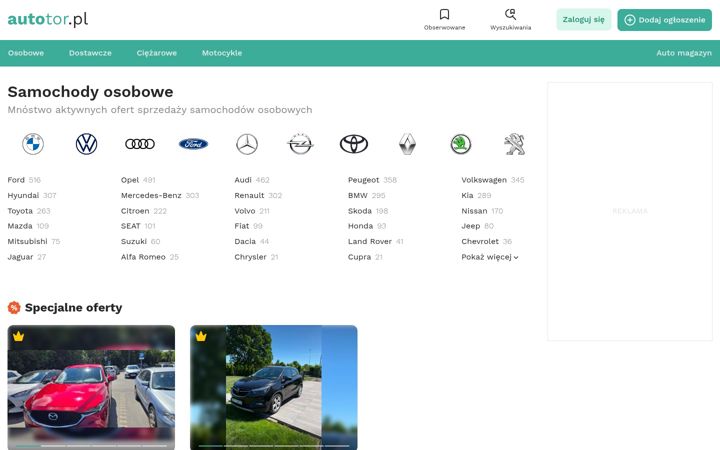The width and height of the screenshot is (720, 450).
Task: Click crown badge on black Opel listing
Action: pos(201,337)
